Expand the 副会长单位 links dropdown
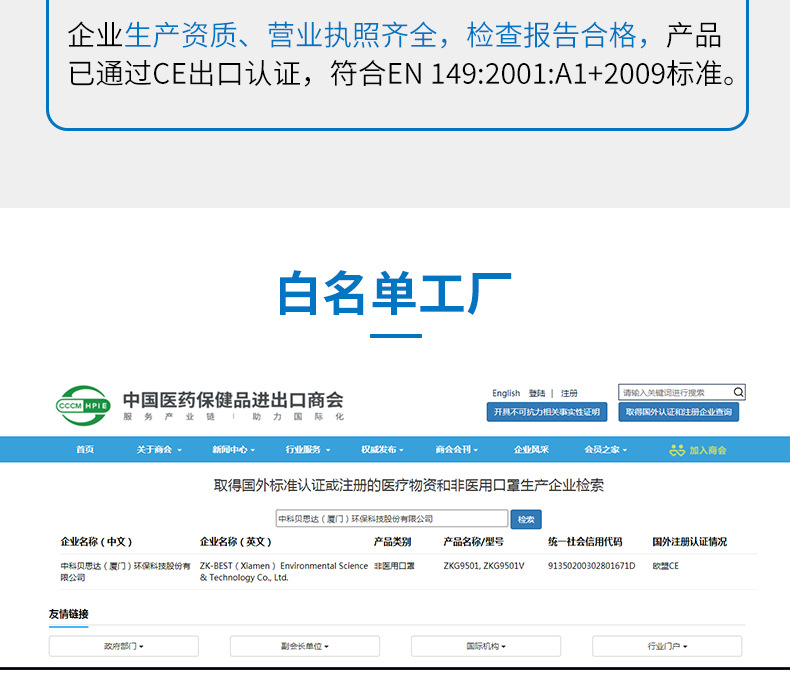The height and width of the screenshot is (690, 790). click(305, 646)
